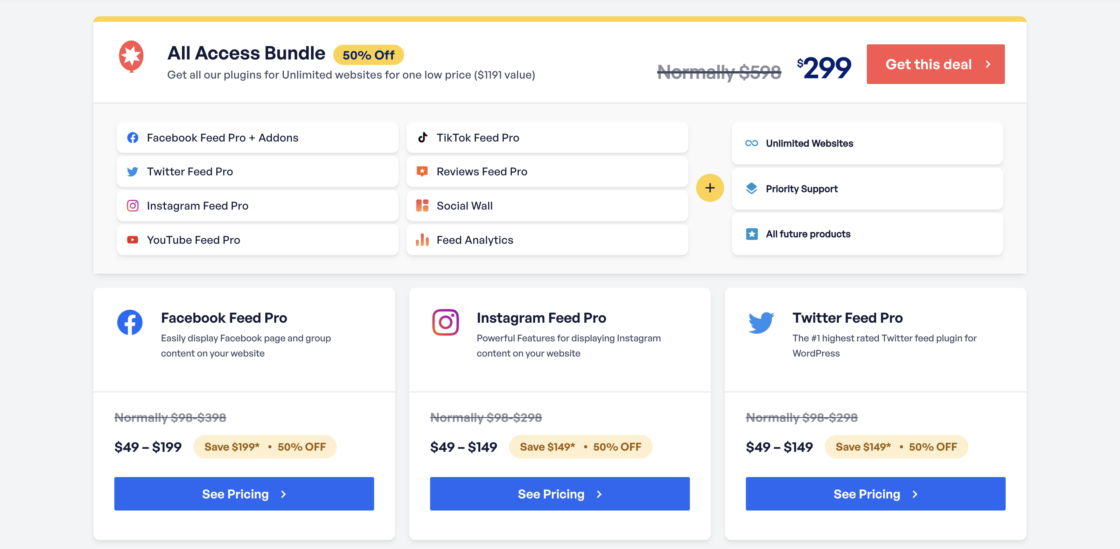See Pricing for Instagram Feed Pro
This screenshot has height=549, width=1120.
560,494
